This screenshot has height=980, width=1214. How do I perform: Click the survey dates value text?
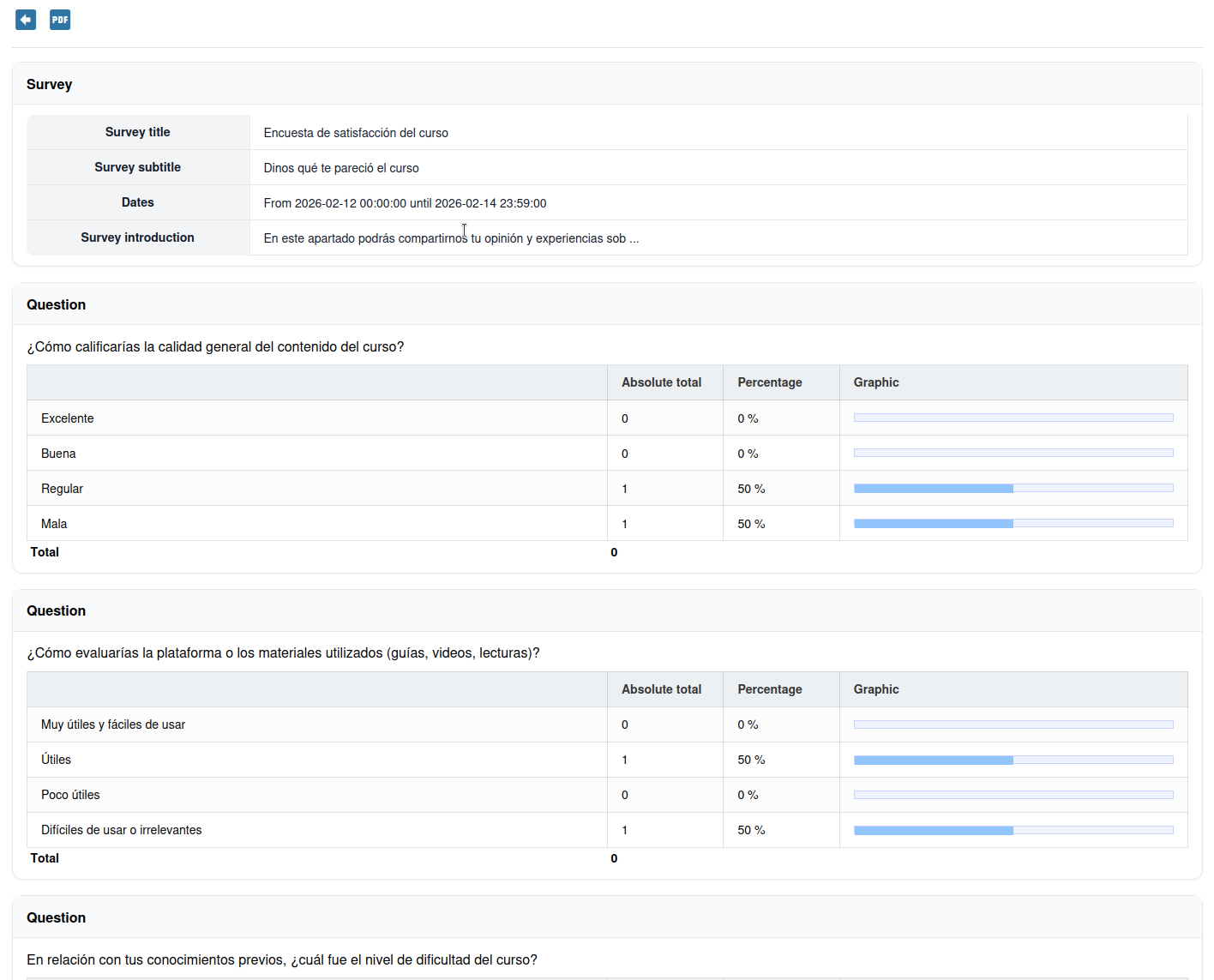tap(405, 203)
